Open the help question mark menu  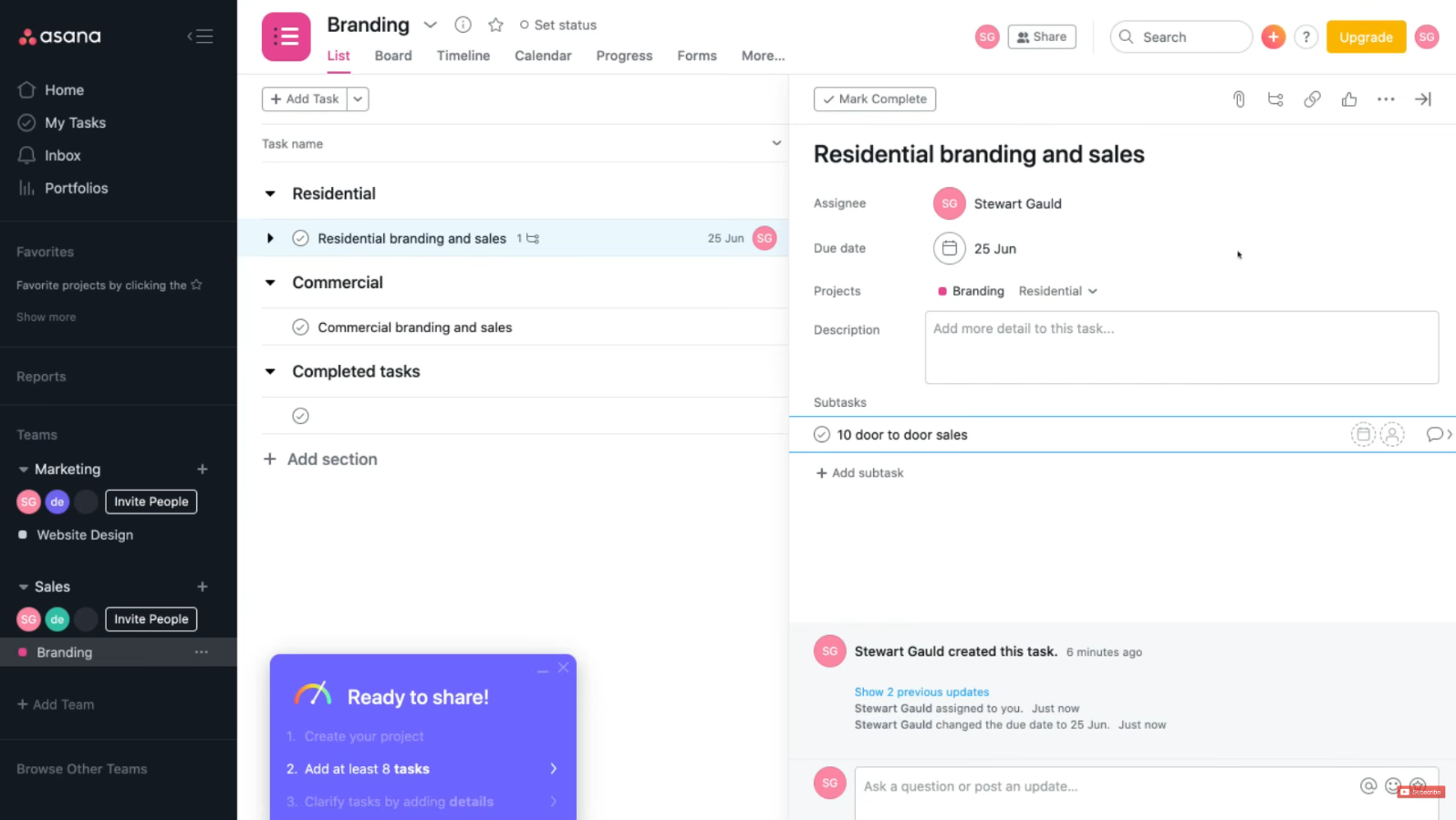[1305, 36]
